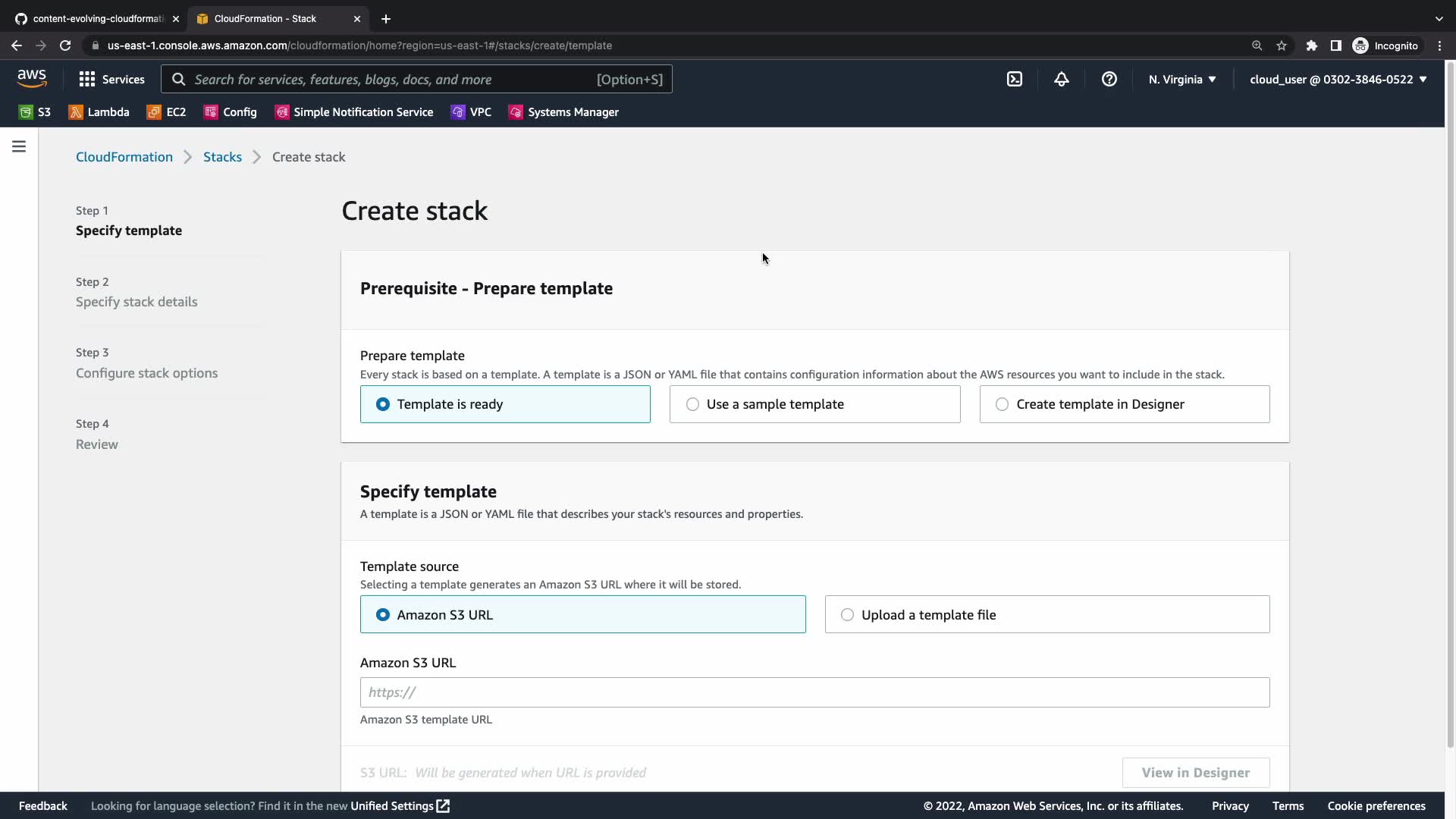Open the CloudShell terminal icon
1456x819 pixels.
pyautogui.click(x=1015, y=80)
